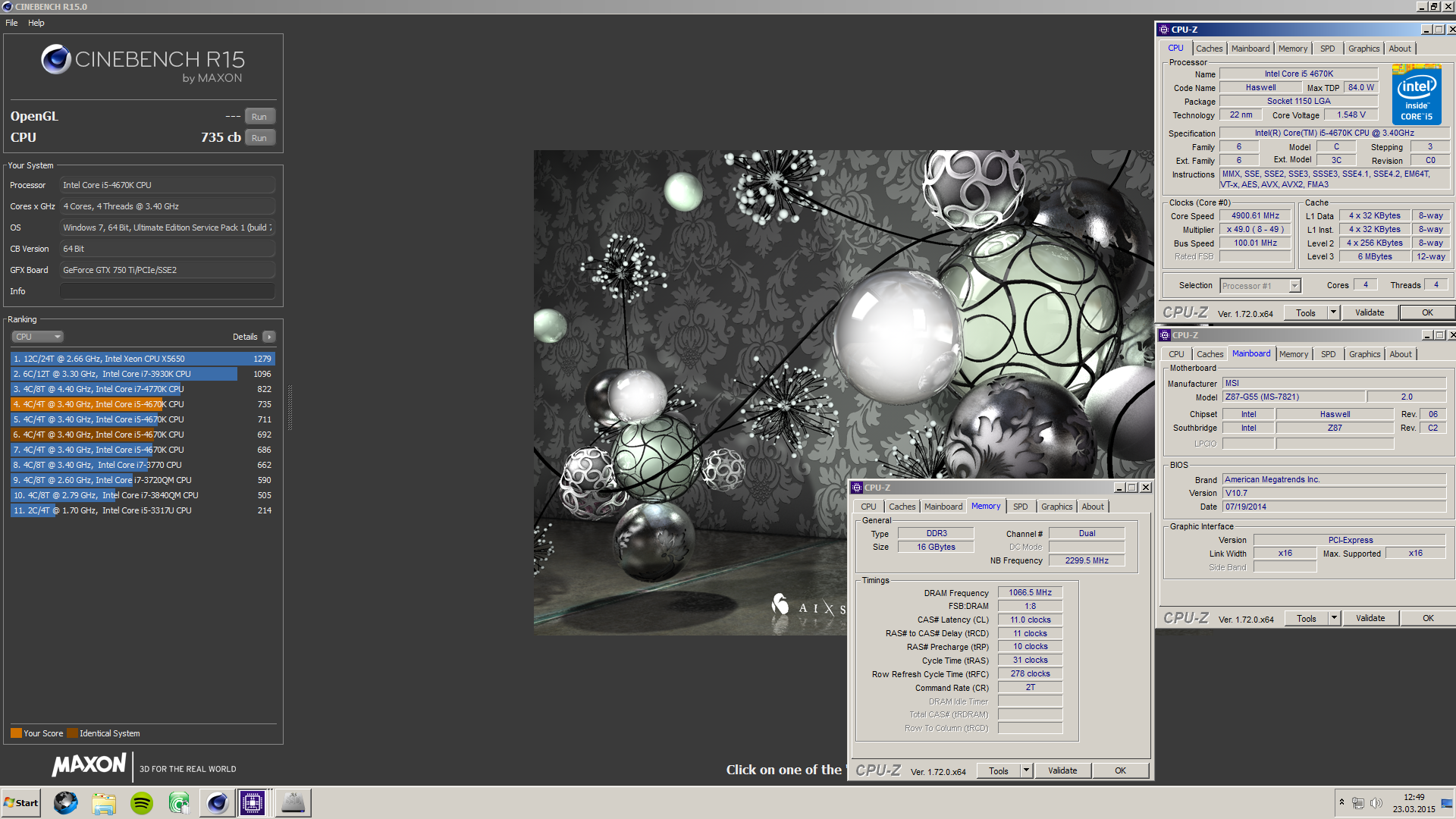
Task: Launch the globe browser from the taskbar
Action: tap(65, 803)
